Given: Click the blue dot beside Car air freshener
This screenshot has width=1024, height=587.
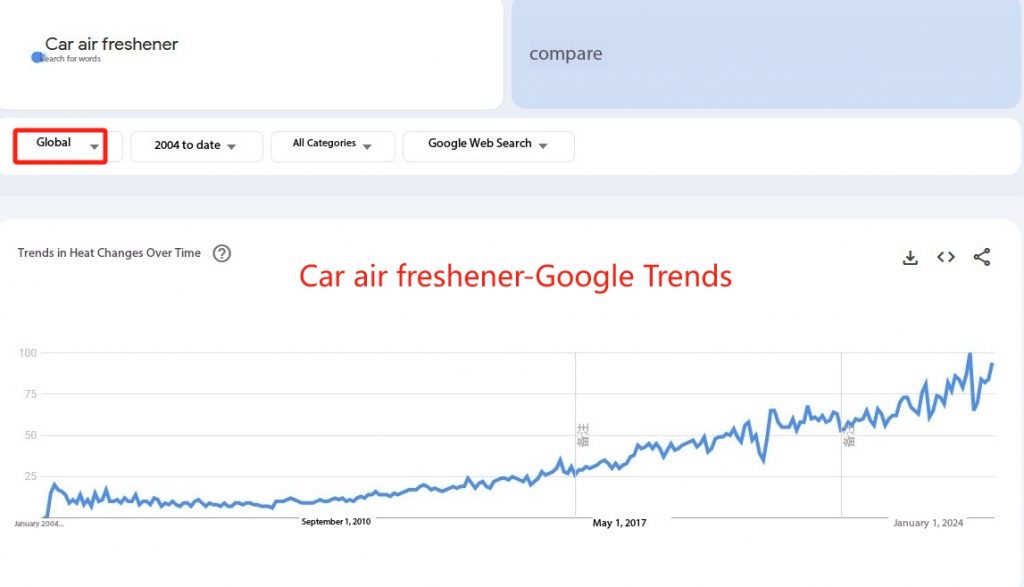Looking at the screenshot, I should point(37,57).
